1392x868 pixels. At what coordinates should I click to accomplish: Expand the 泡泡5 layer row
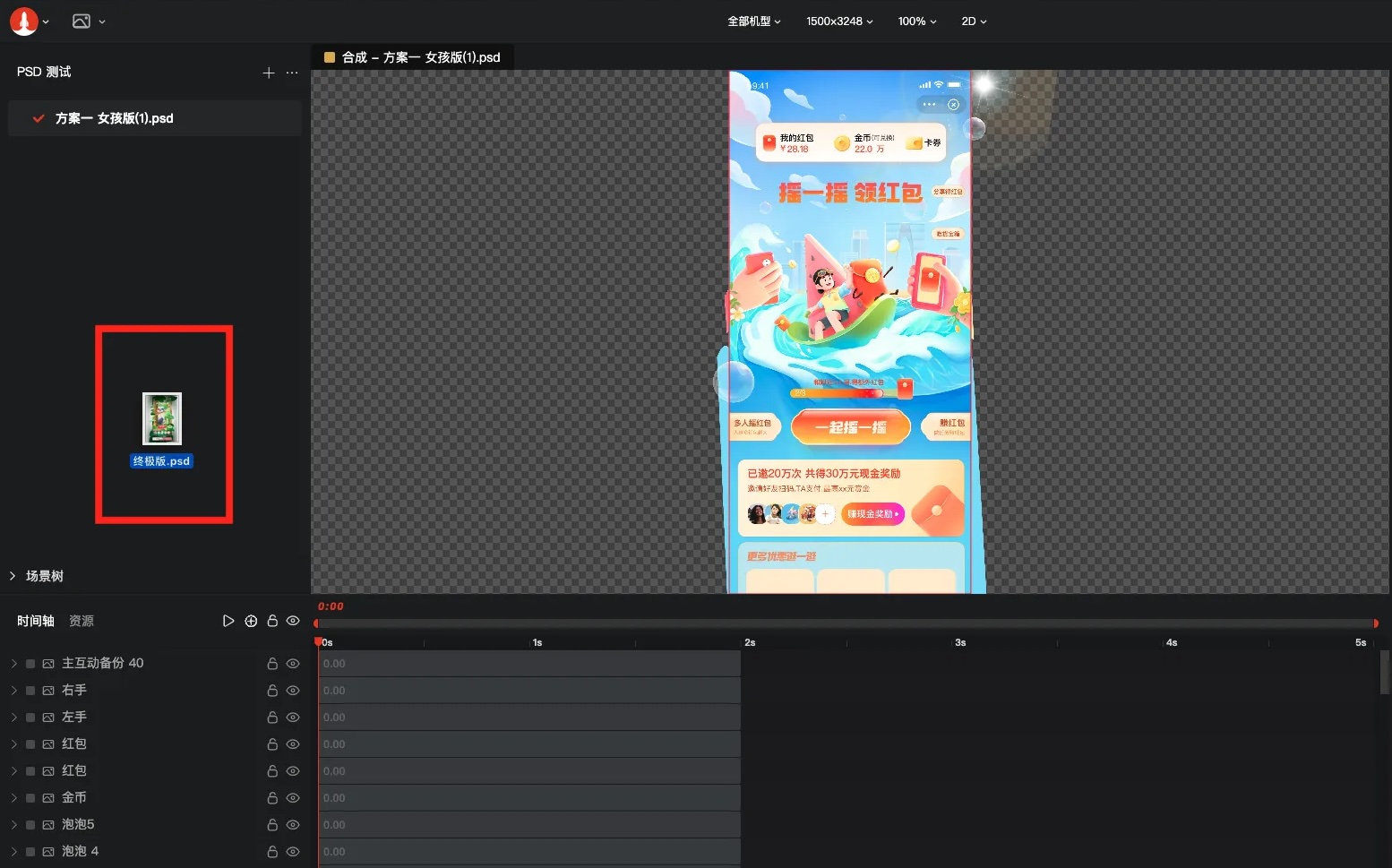pos(13,825)
